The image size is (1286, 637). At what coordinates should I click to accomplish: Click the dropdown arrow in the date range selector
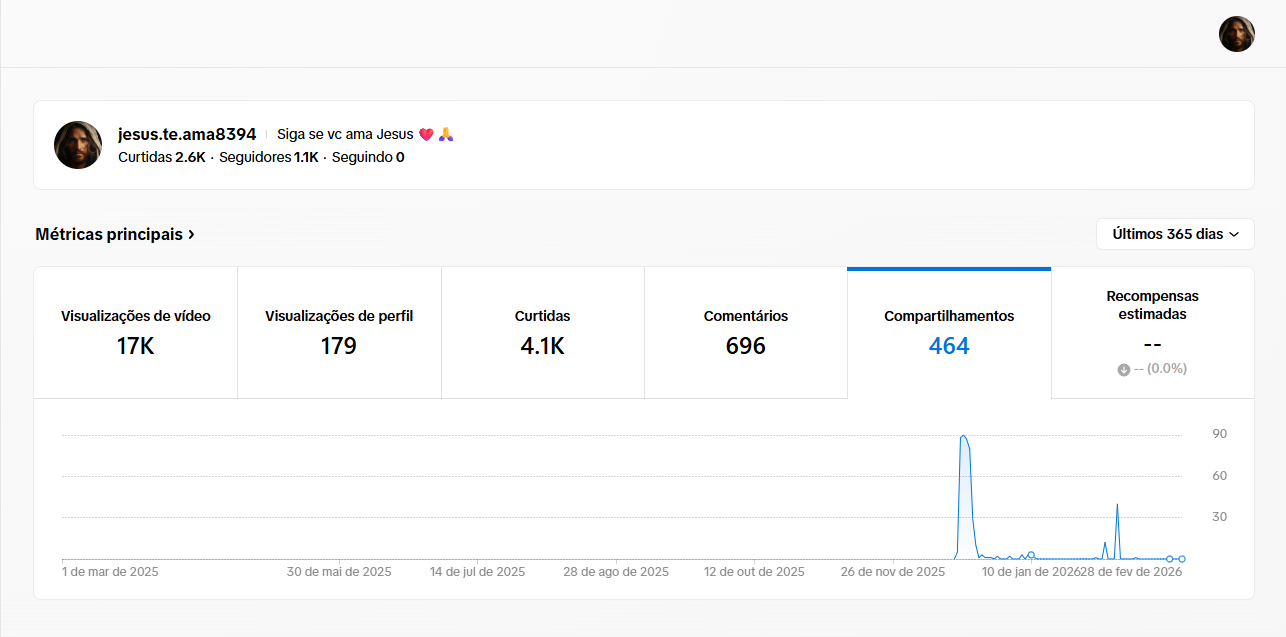click(x=1234, y=235)
